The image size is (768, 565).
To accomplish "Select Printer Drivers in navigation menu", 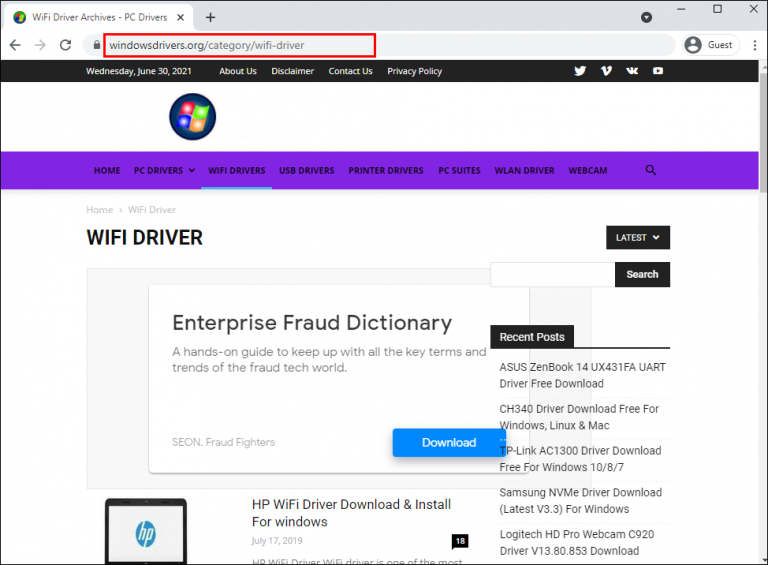I will [386, 170].
